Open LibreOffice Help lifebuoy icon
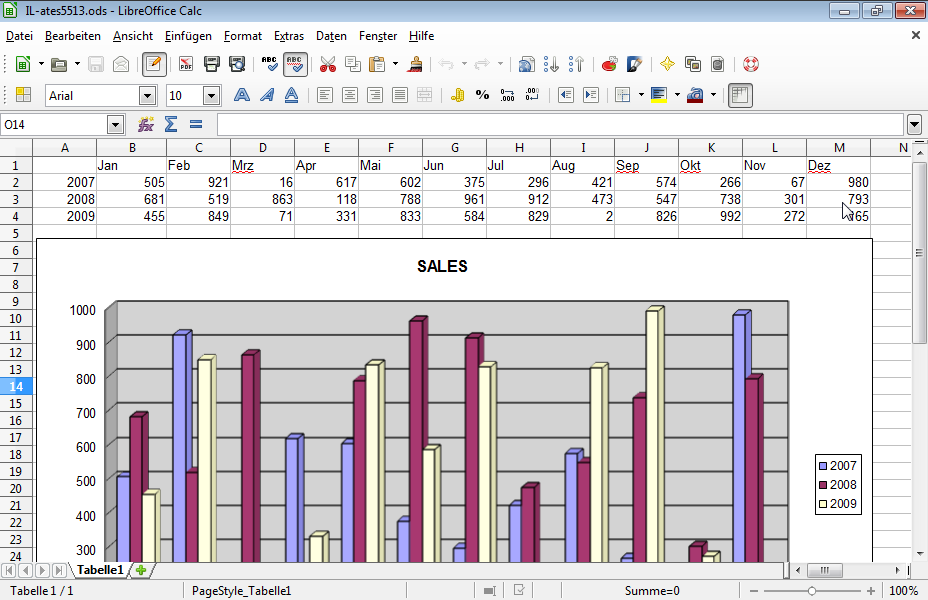 tap(750, 64)
